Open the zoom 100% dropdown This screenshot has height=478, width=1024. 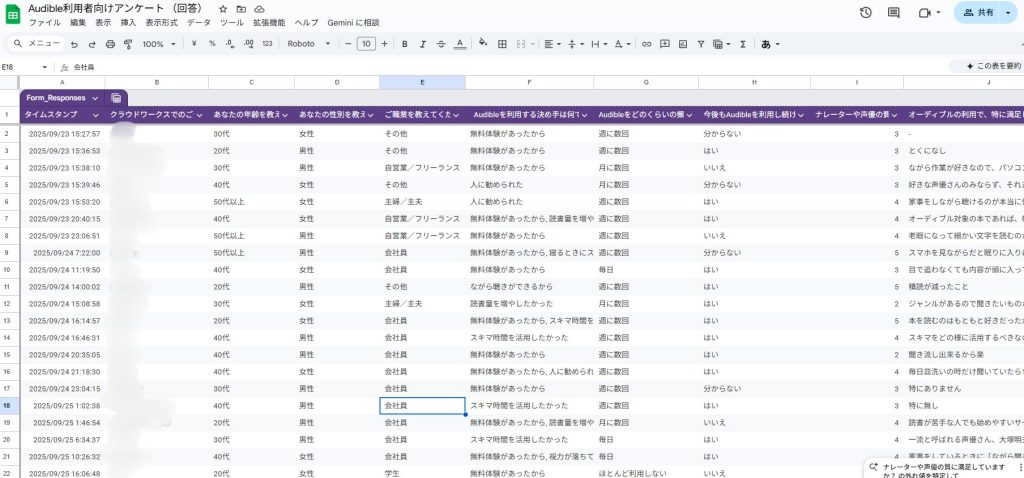pos(159,44)
